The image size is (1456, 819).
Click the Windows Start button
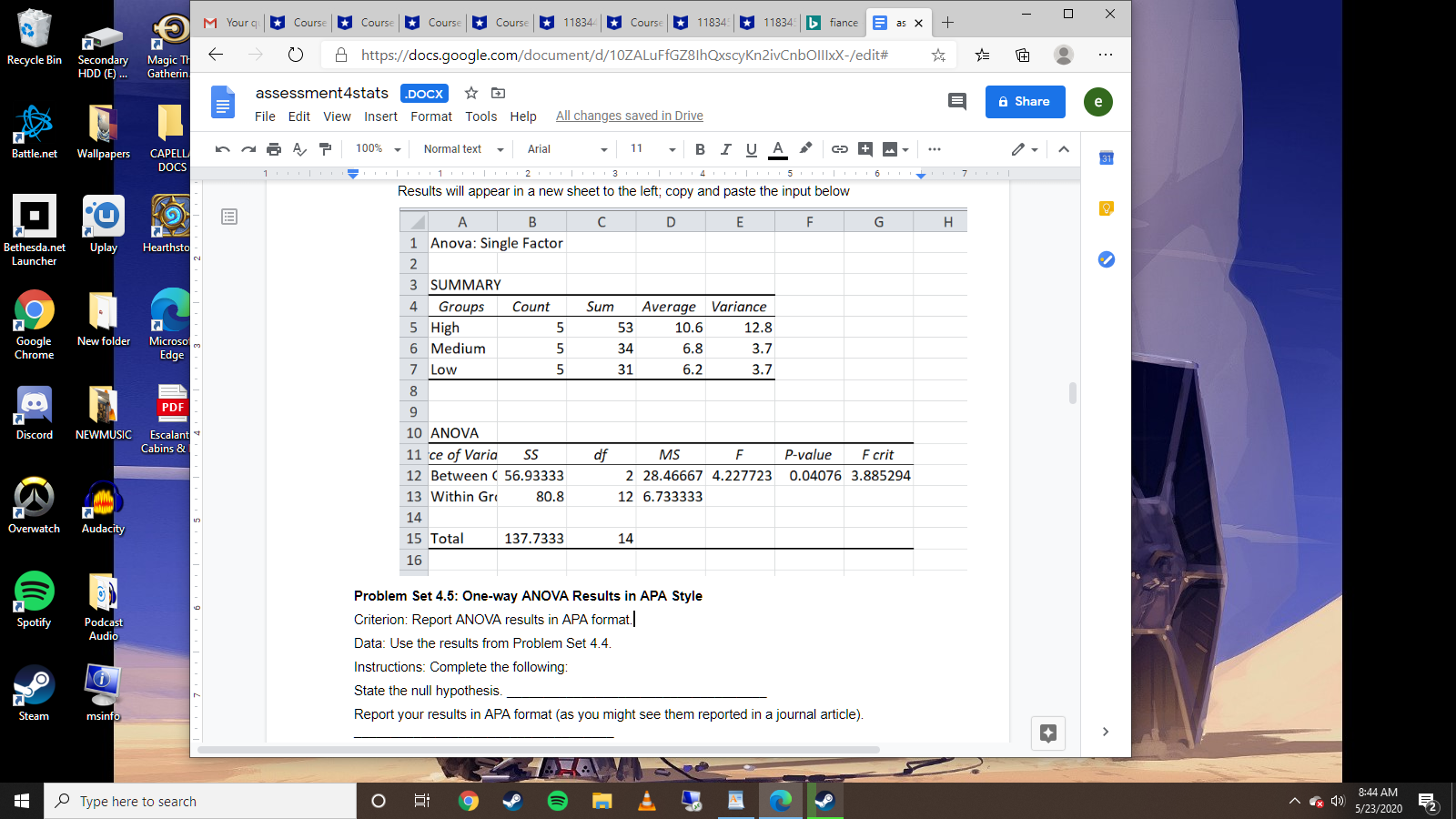click(22, 801)
